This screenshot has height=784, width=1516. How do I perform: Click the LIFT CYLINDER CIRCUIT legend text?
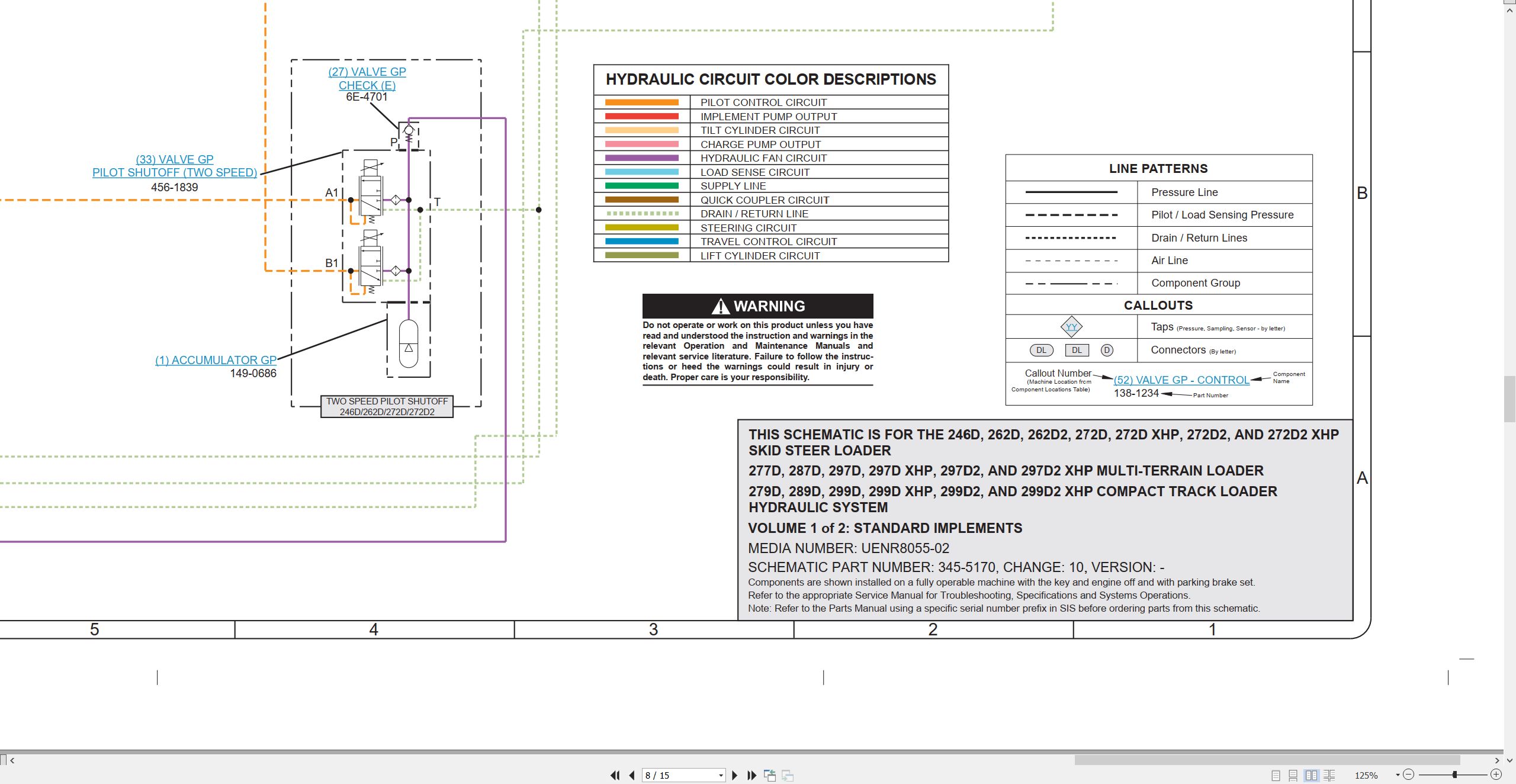click(x=760, y=256)
